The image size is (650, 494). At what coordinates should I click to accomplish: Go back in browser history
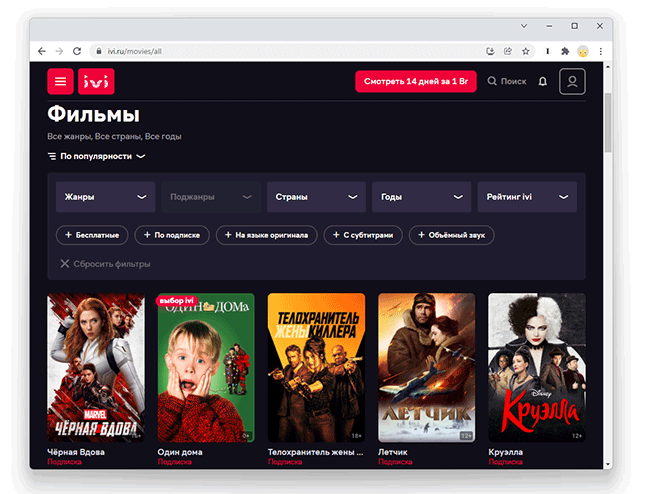click(x=42, y=51)
